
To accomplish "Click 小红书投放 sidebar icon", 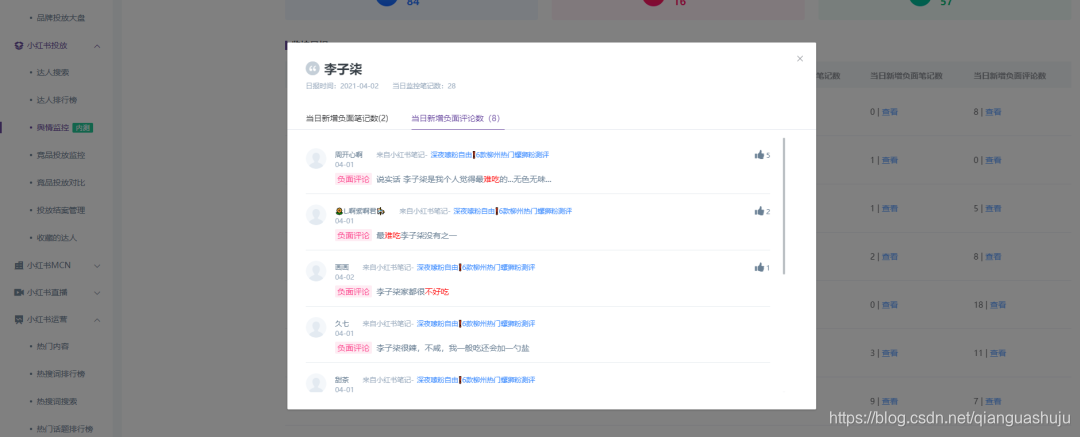I will [19, 45].
